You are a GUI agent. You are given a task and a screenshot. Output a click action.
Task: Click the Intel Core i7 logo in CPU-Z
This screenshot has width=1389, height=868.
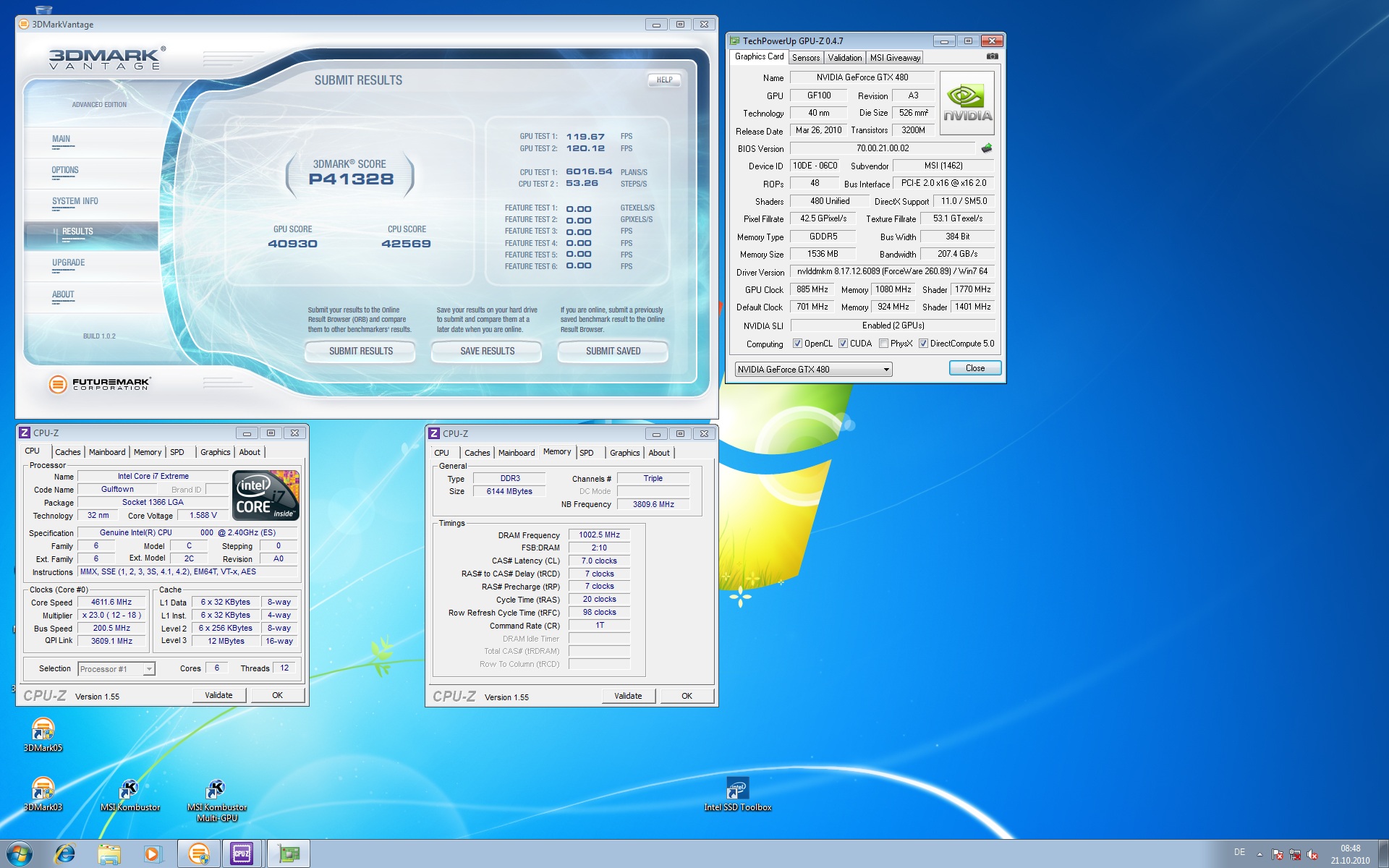(x=266, y=495)
